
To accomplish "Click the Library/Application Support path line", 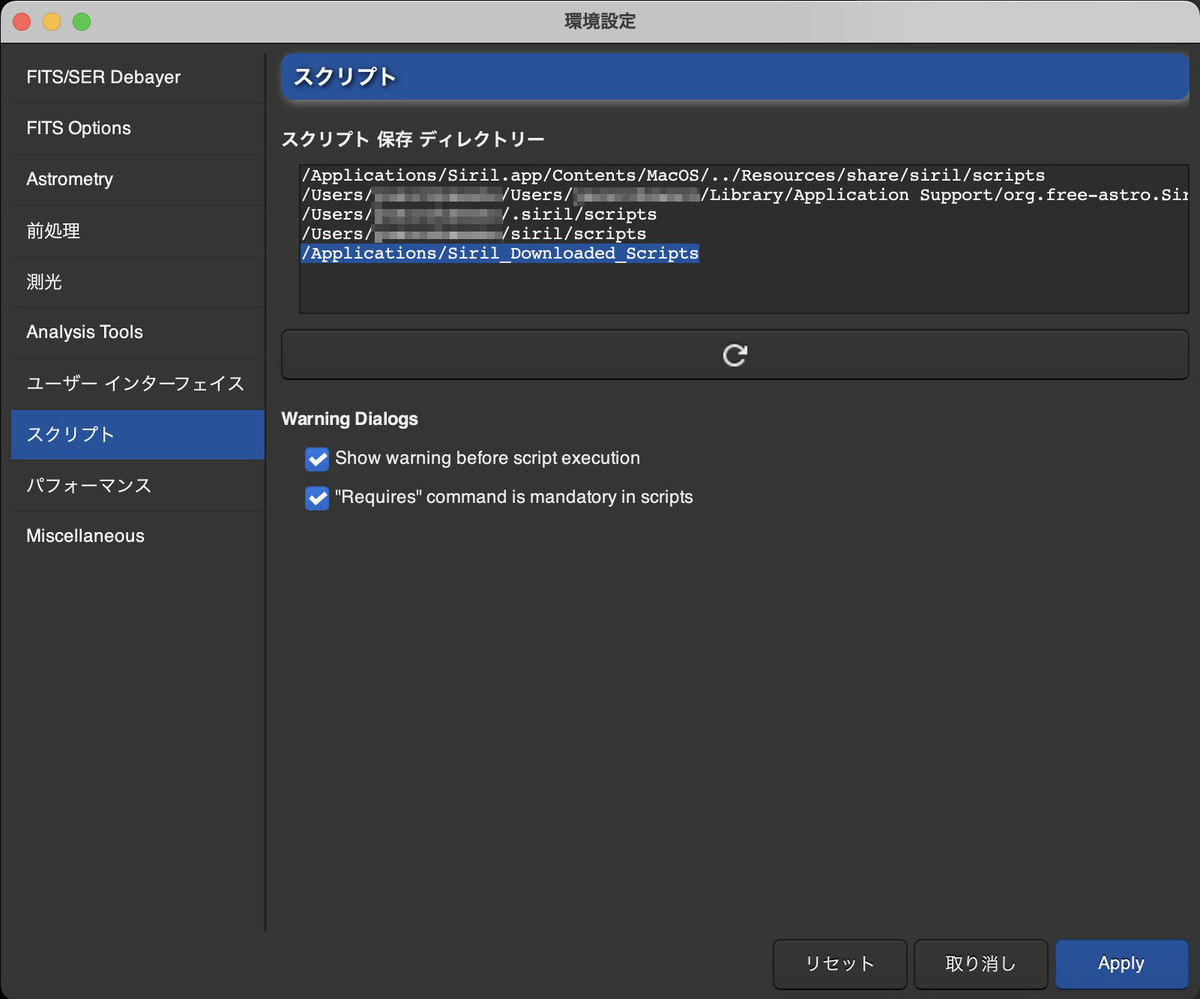I will coord(744,195).
